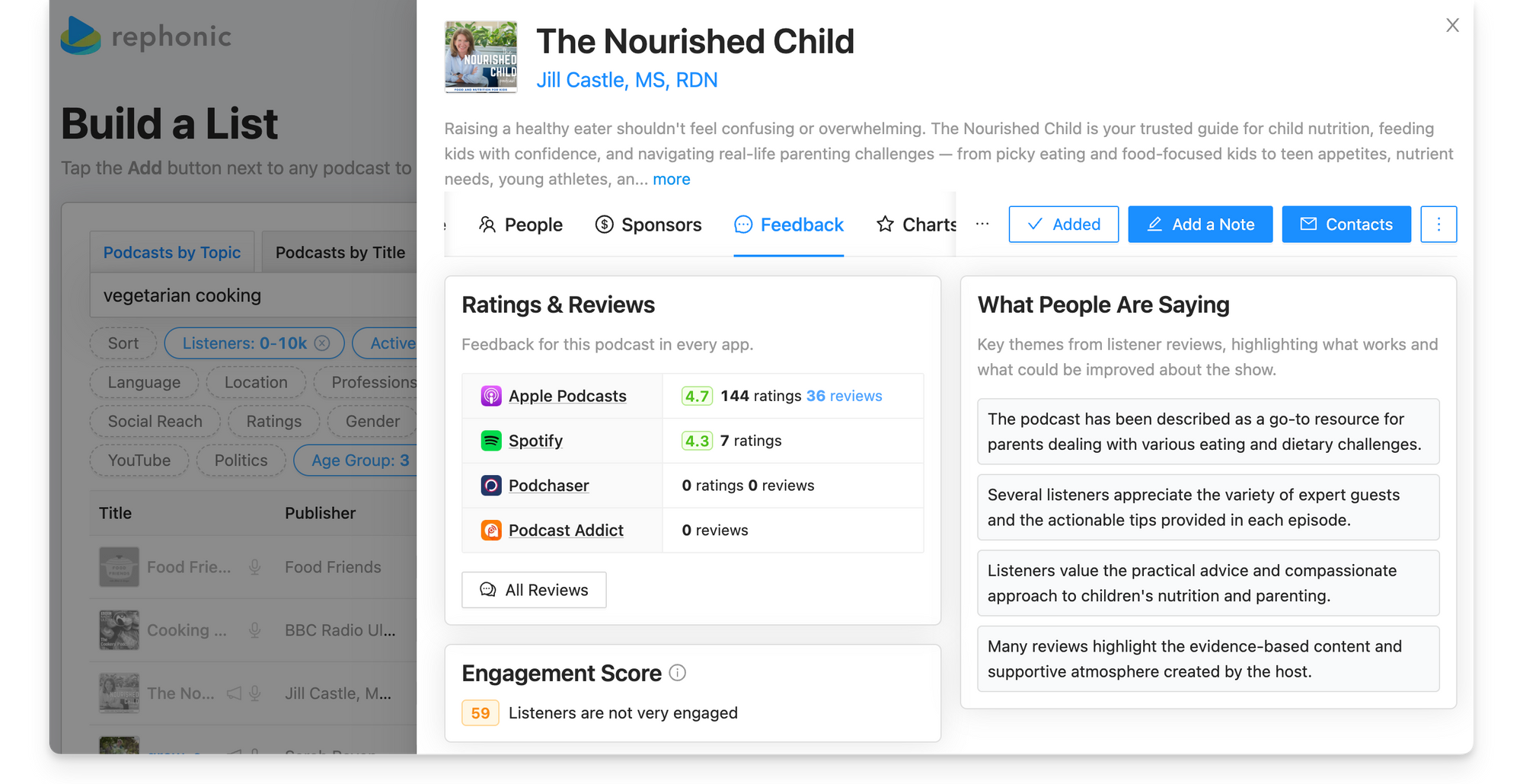The image size is (1523, 784).
Task: Toggle the YouTube filter
Action: (x=139, y=460)
